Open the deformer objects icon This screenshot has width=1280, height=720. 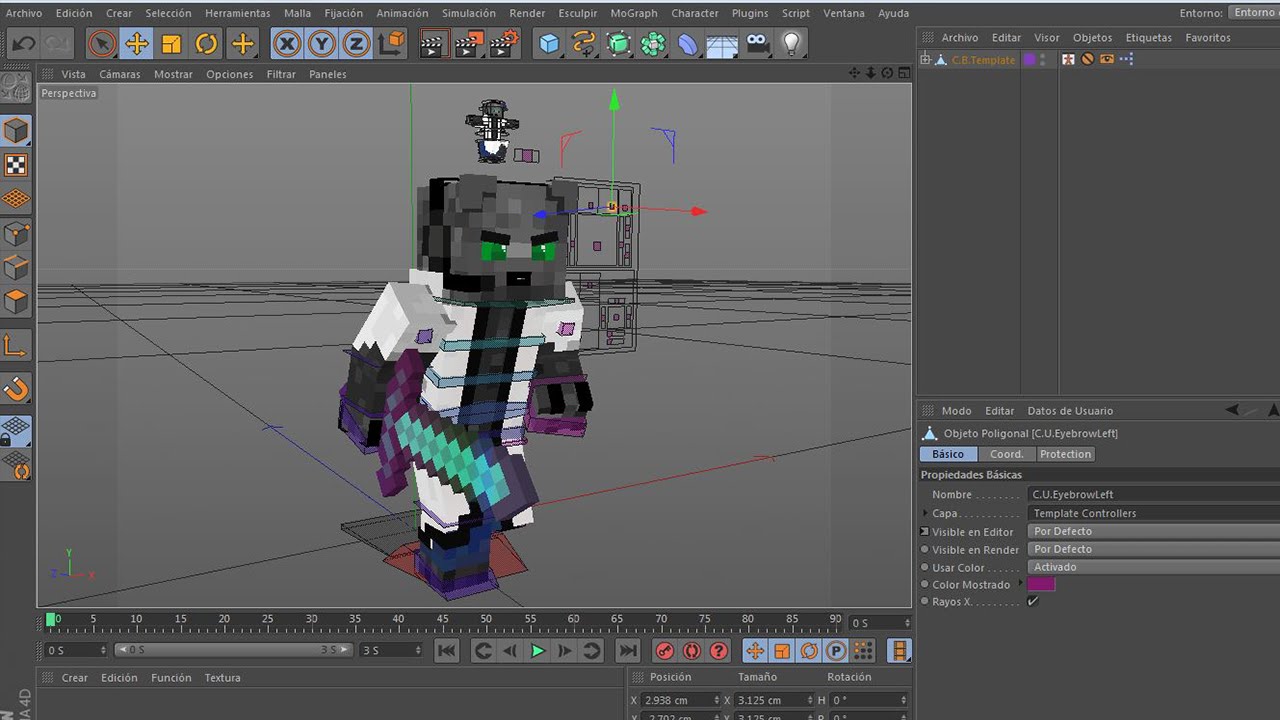(688, 43)
